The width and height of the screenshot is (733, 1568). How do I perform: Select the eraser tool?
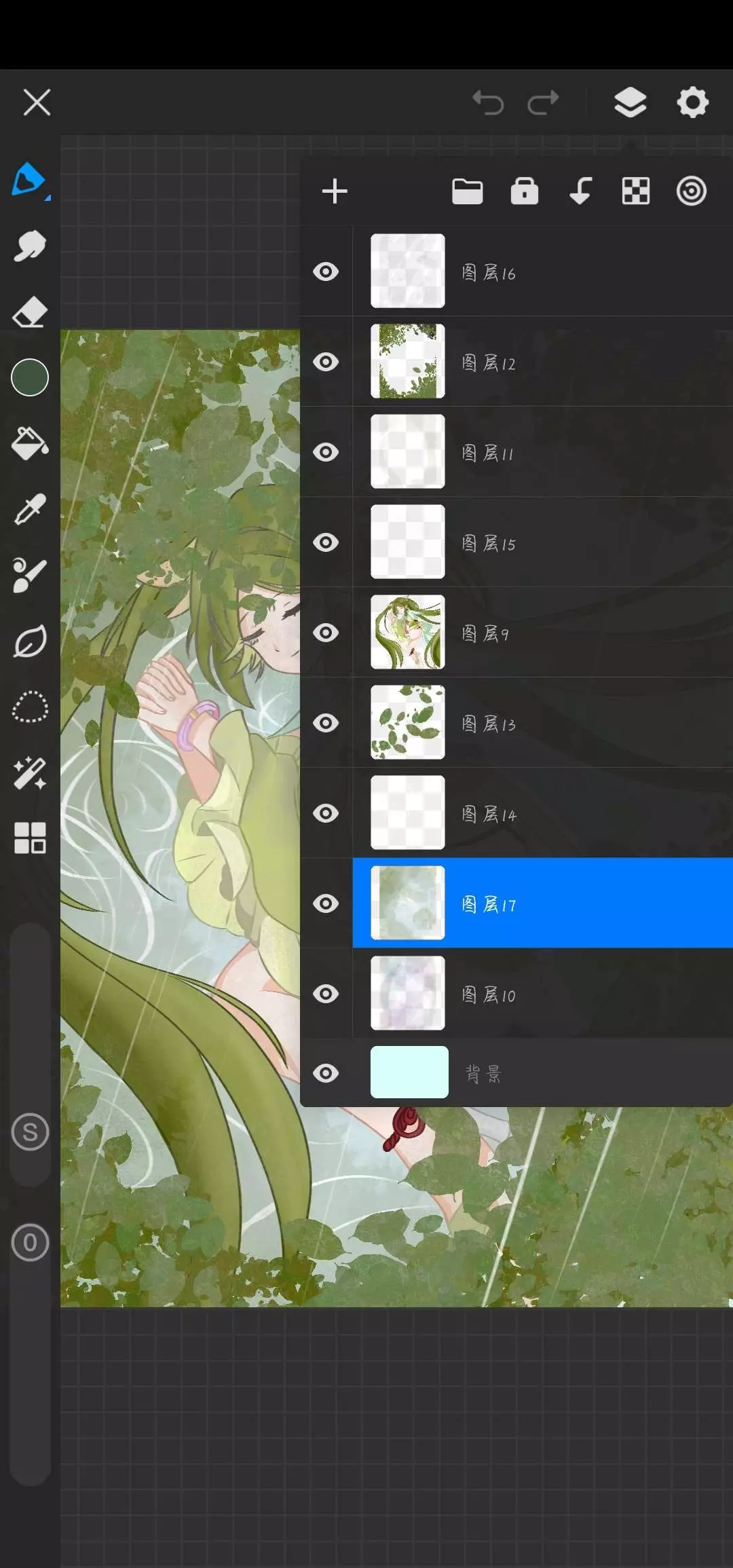click(x=30, y=312)
